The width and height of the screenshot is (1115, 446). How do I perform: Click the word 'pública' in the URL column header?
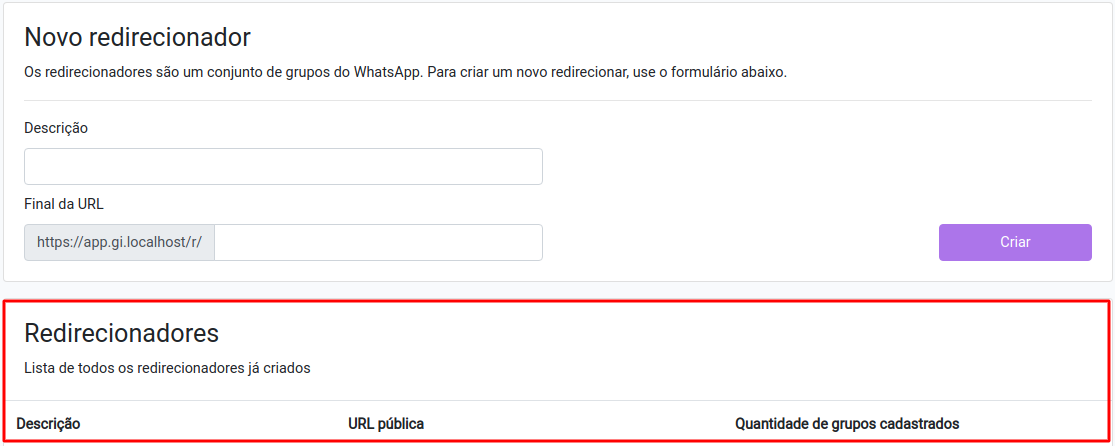[x=401, y=424]
